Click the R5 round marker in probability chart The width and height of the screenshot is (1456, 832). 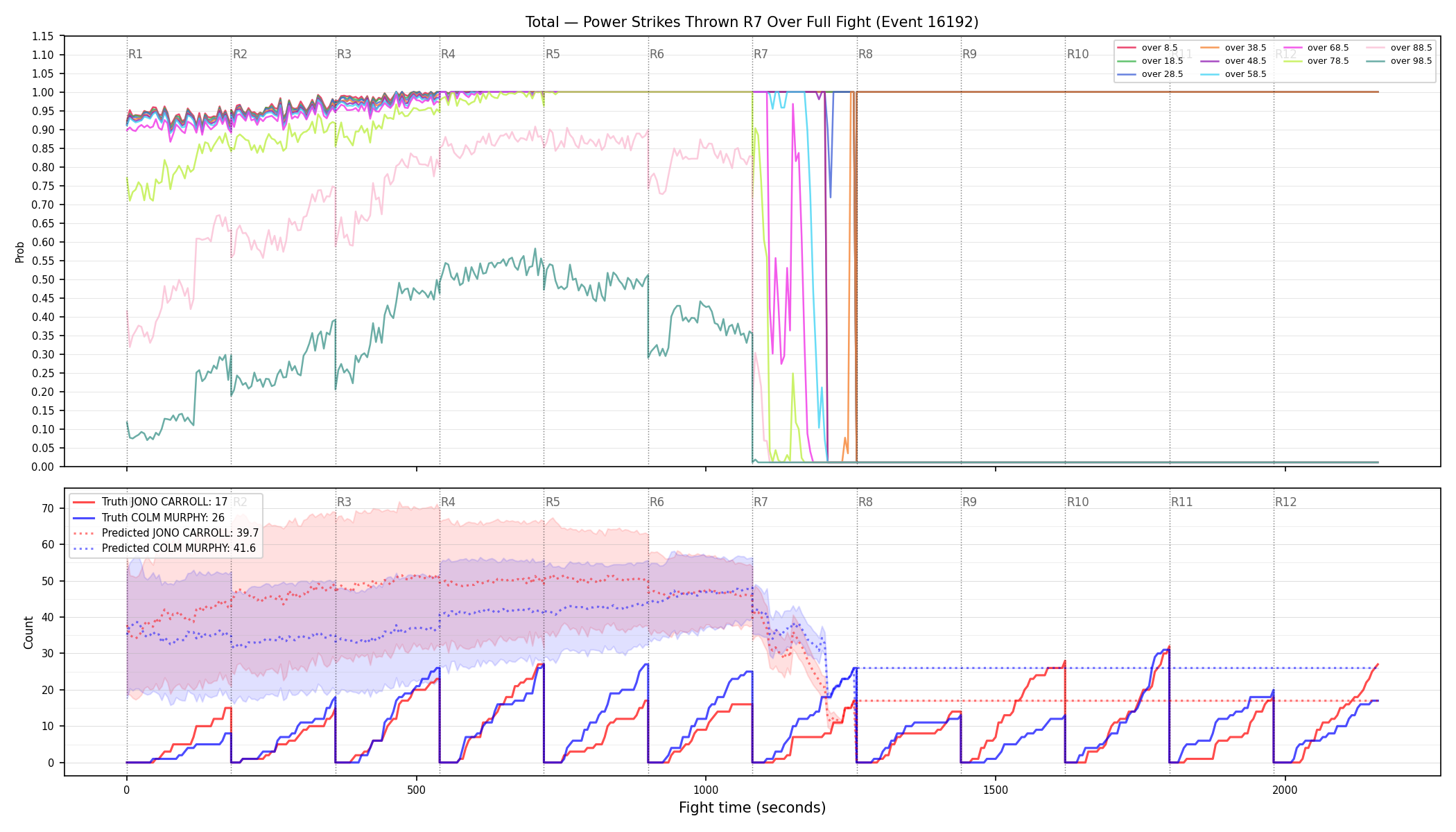pos(553,54)
